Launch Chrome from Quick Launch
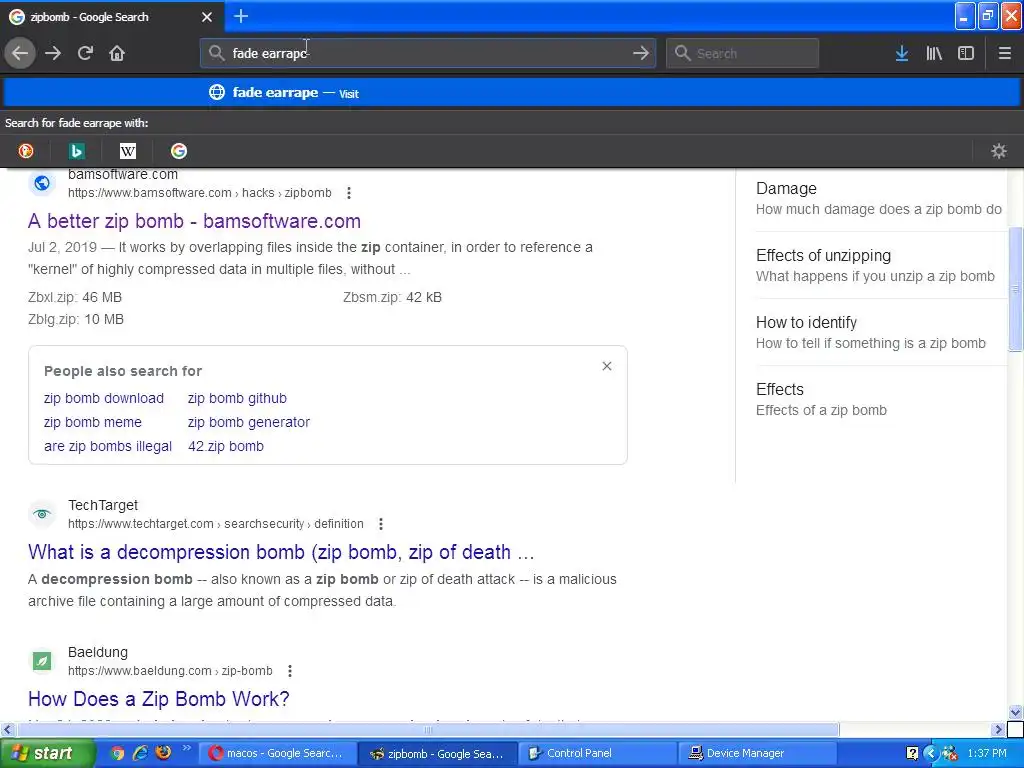This screenshot has width=1024, height=768. click(x=118, y=754)
